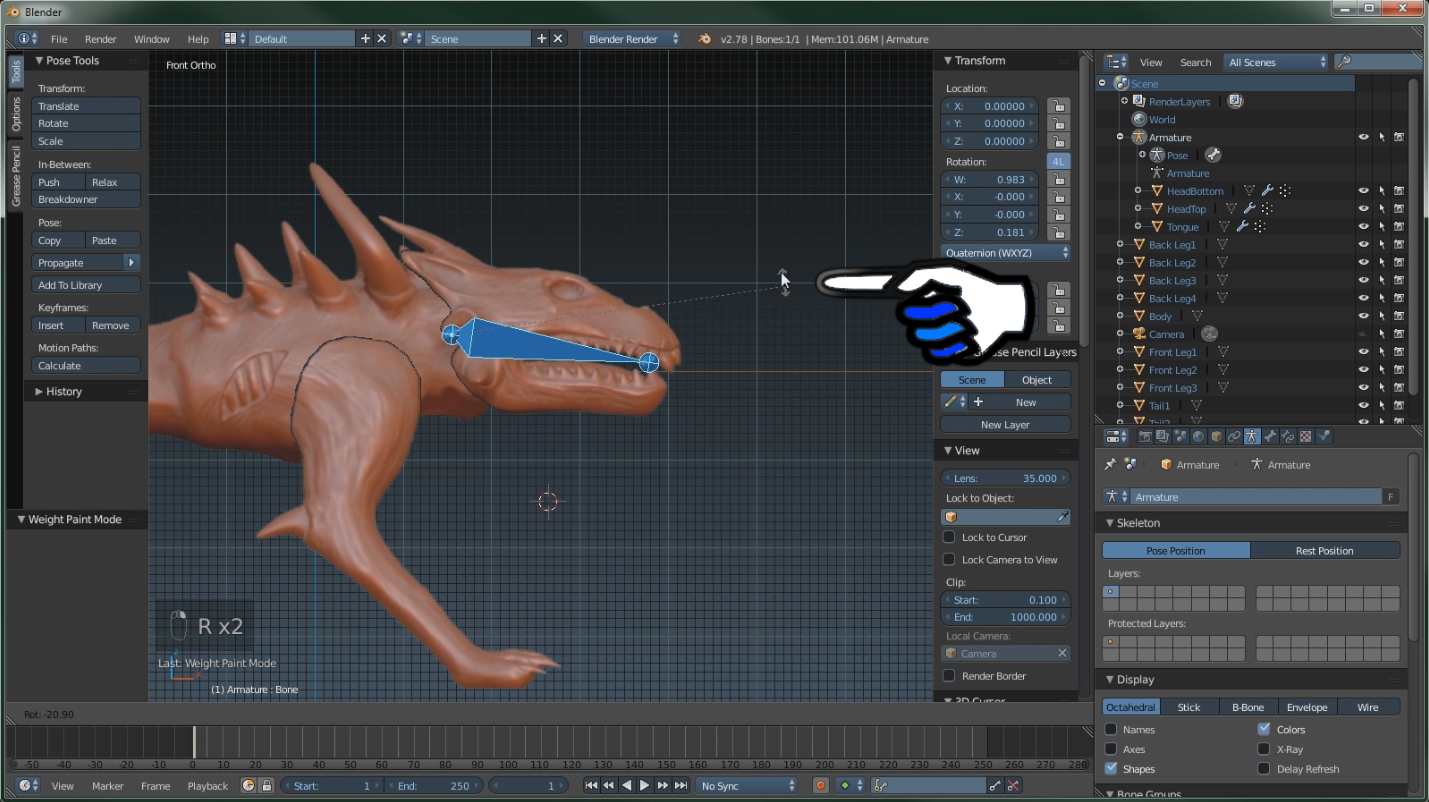The image size is (1429, 802).
Task: Open the File menu
Action: [59, 39]
